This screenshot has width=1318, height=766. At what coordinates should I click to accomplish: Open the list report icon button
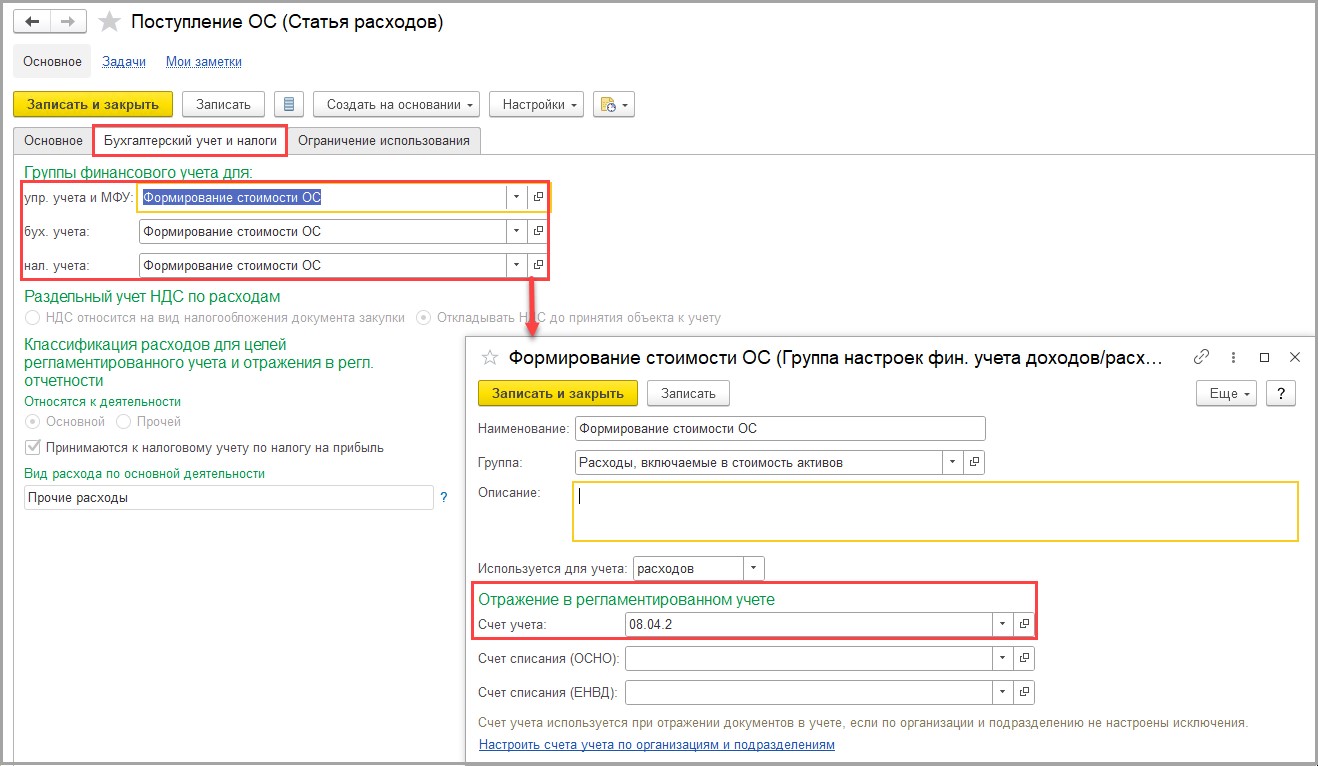(289, 104)
